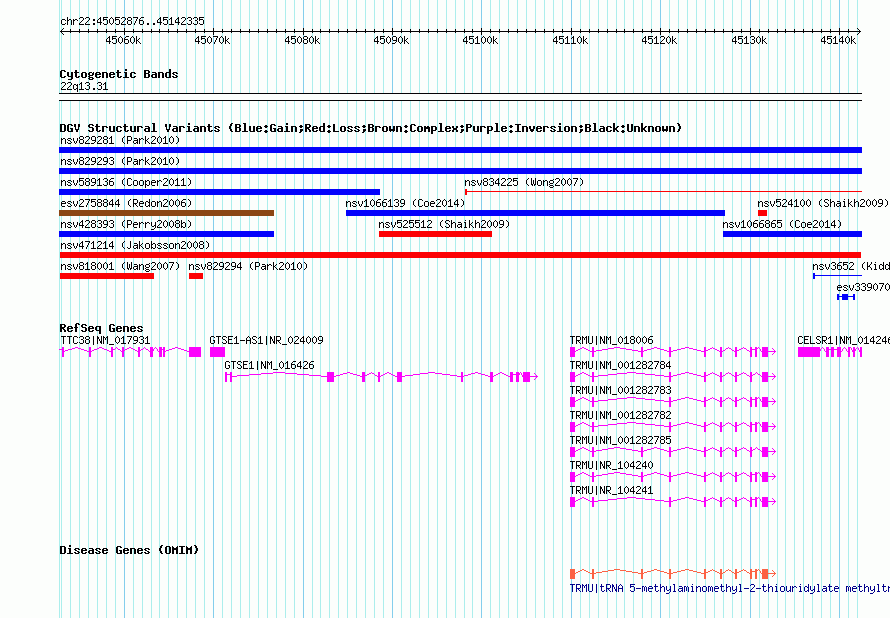The height and width of the screenshot is (618, 890).
Task: Click the GTSE1-AS1|NR_024009 gene block
Action: pyautogui.click(x=217, y=352)
